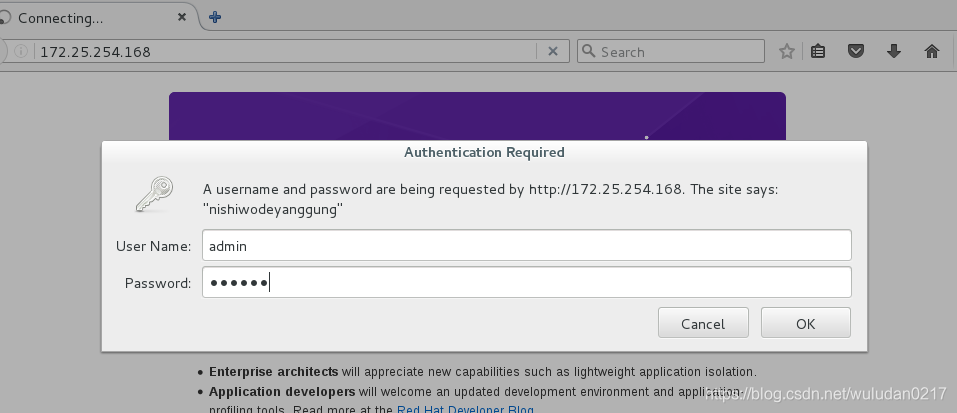Viewport: 957px width, 413px height.
Task: Show bookmarks list icon in toolbar
Action: [818, 52]
